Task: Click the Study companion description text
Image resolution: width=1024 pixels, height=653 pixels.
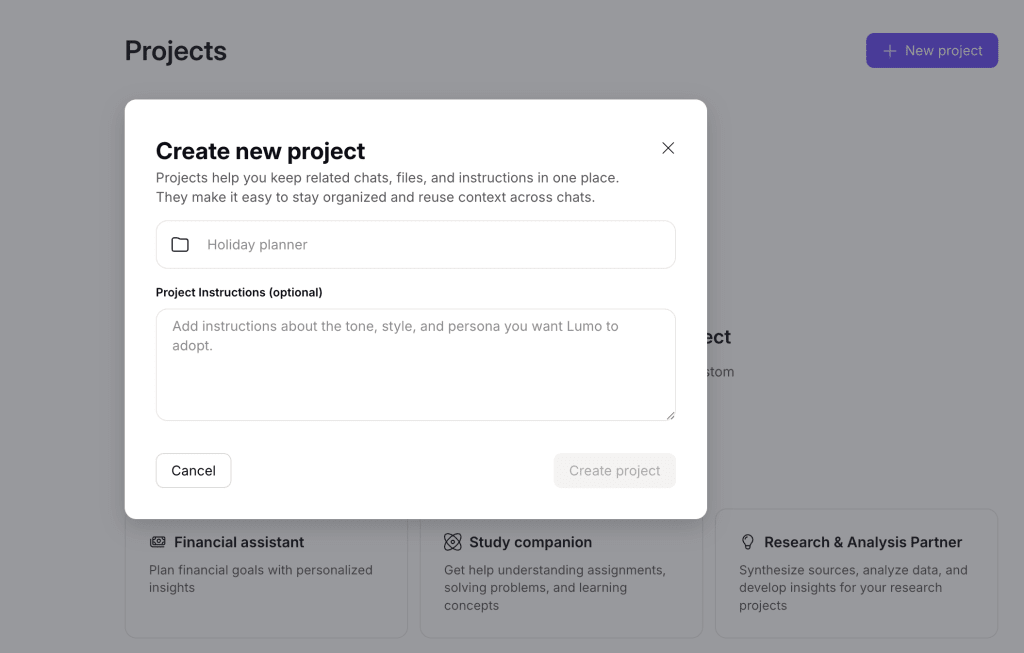Action: coord(555,587)
